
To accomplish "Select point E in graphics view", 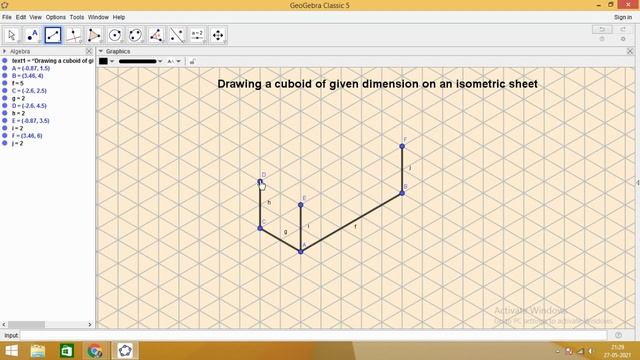I will coord(301,205).
